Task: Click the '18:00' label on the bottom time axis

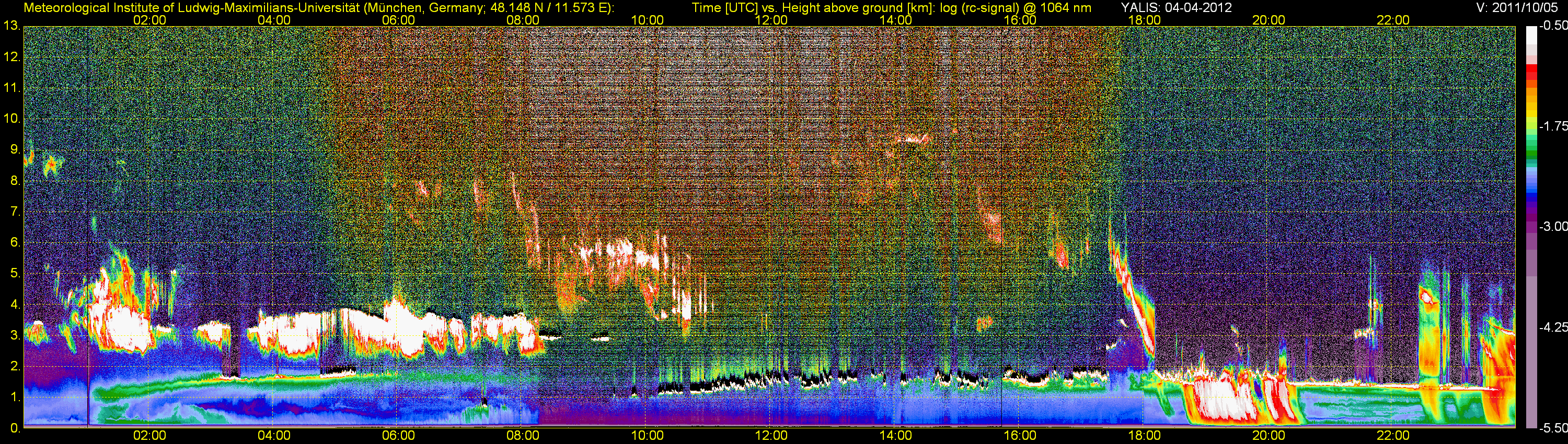Action: pyautogui.click(x=1144, y=436)
